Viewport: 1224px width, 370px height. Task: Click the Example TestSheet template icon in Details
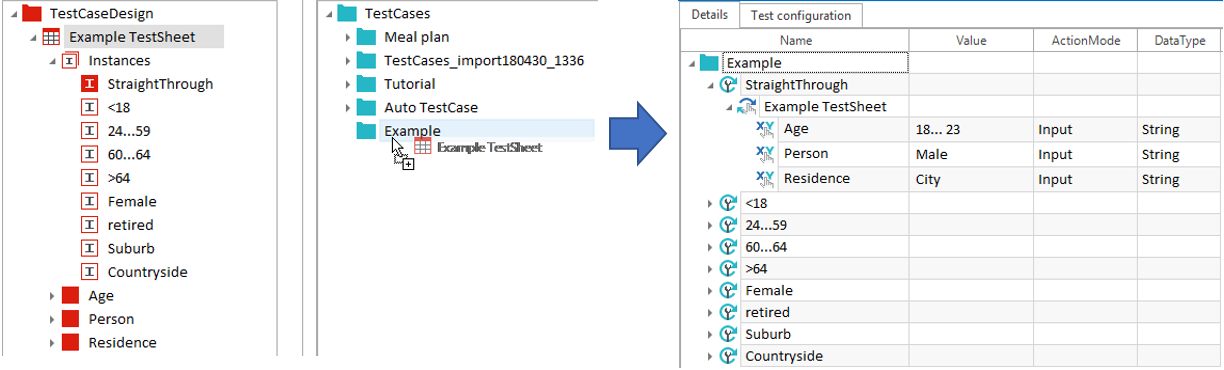click(747, 107)
